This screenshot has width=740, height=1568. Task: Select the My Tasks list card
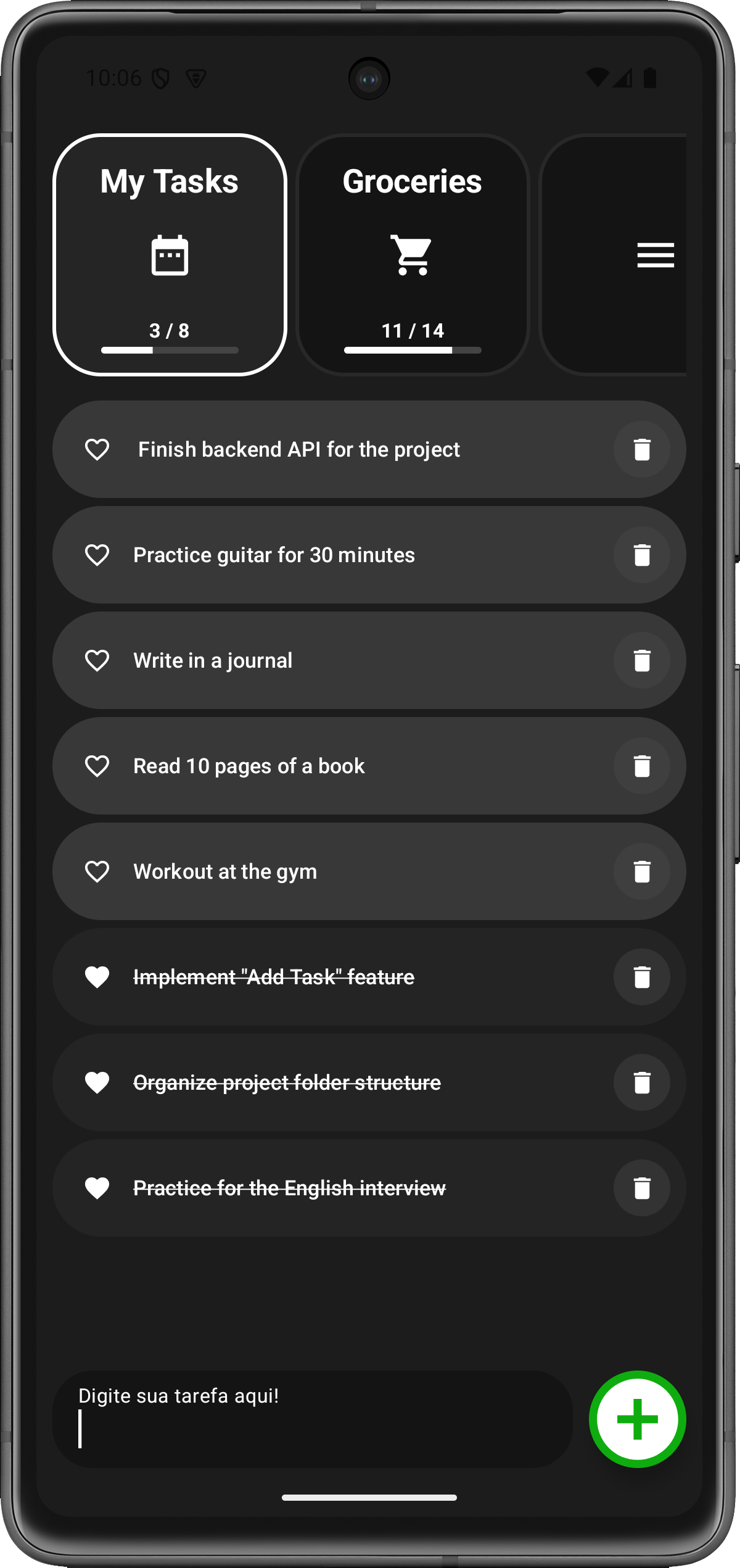pyautogui.click(x=170, y=255)
